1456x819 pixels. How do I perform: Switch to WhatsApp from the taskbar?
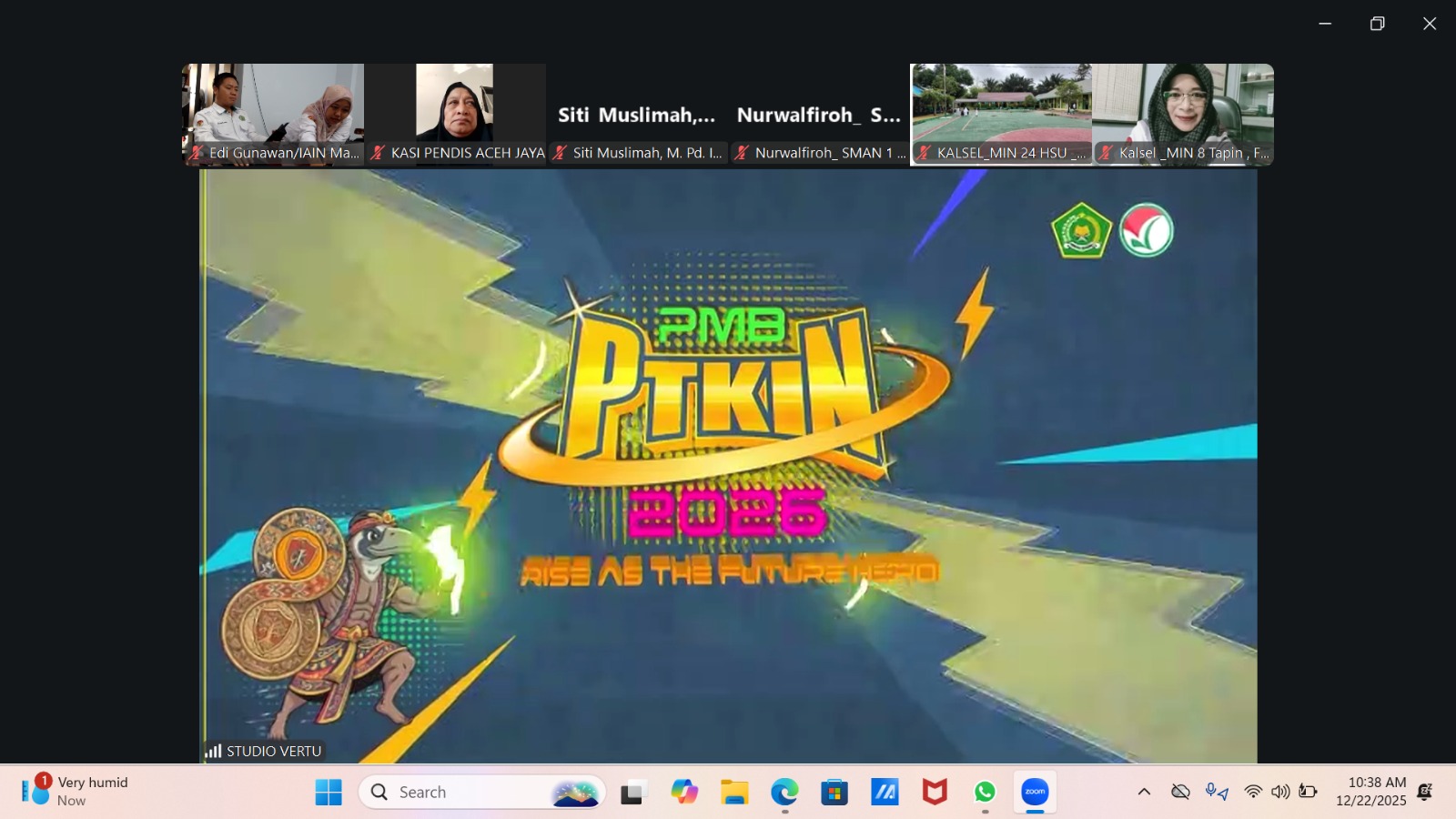(985, 793)
